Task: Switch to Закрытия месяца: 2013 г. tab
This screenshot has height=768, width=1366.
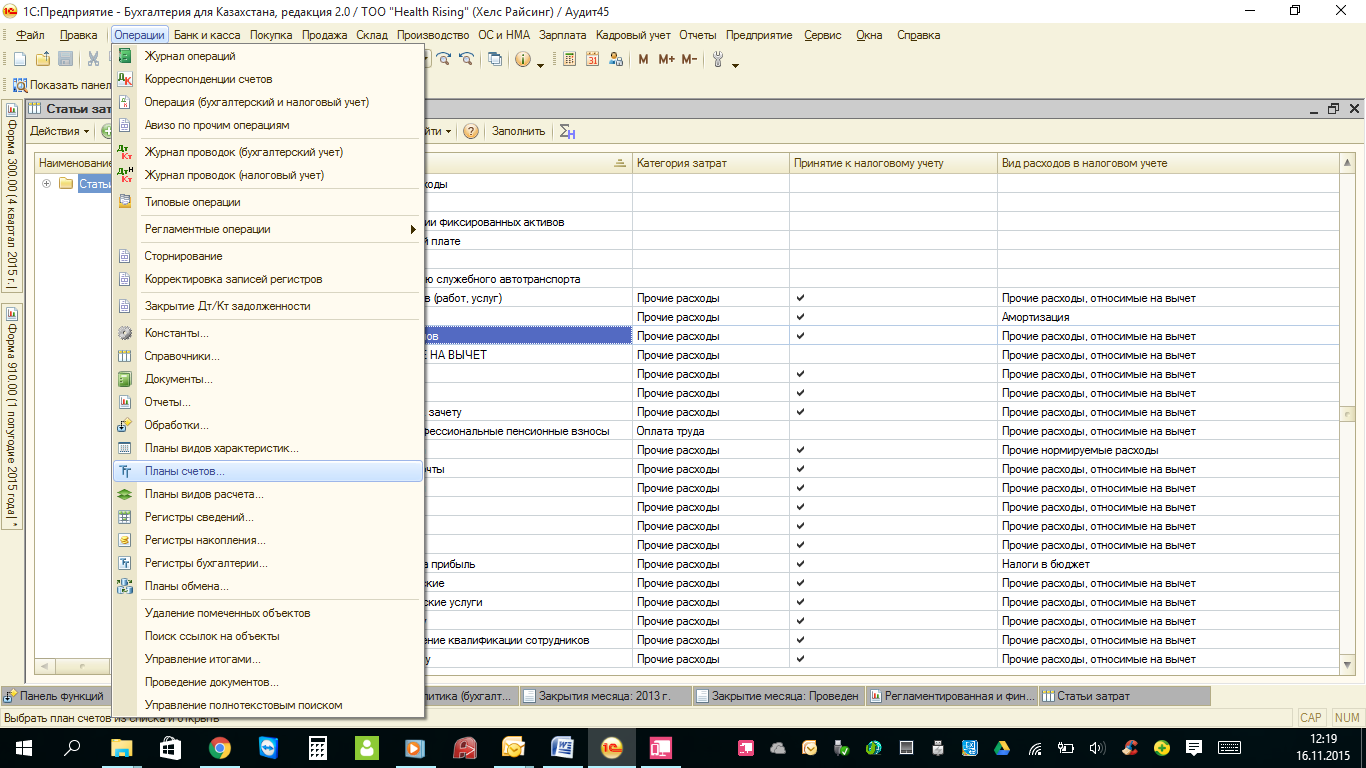Action: pyautogui.click(x=605, y=696)
